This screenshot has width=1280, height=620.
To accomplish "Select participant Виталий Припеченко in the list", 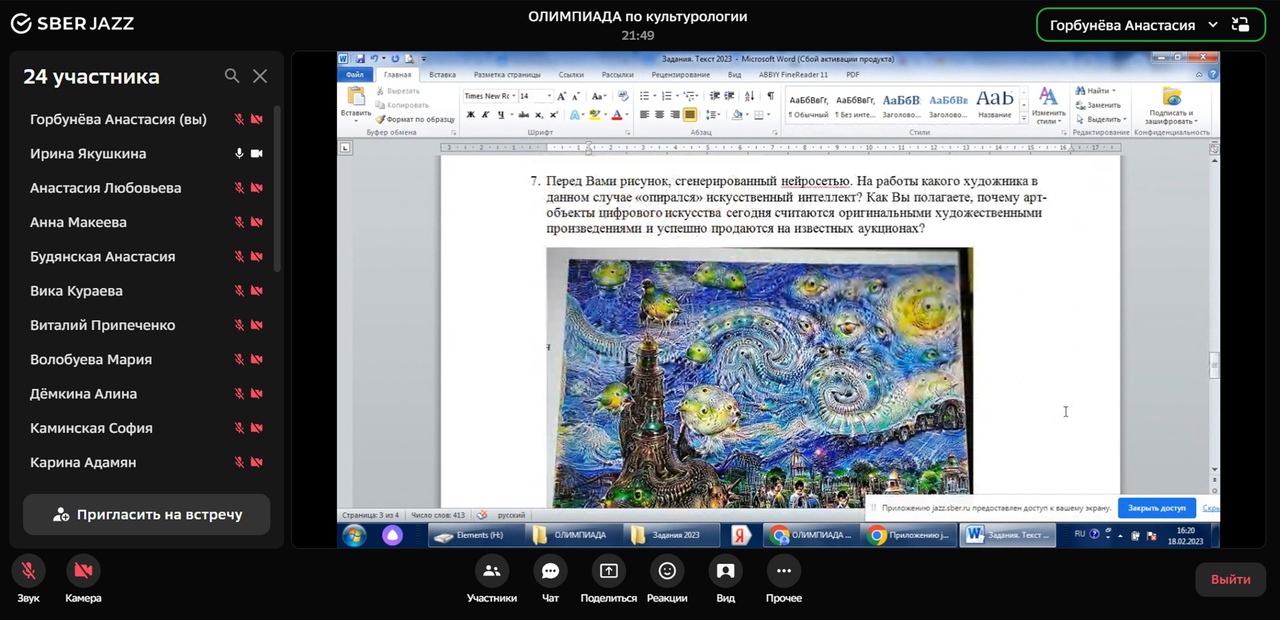I will (x=102, y=325).
